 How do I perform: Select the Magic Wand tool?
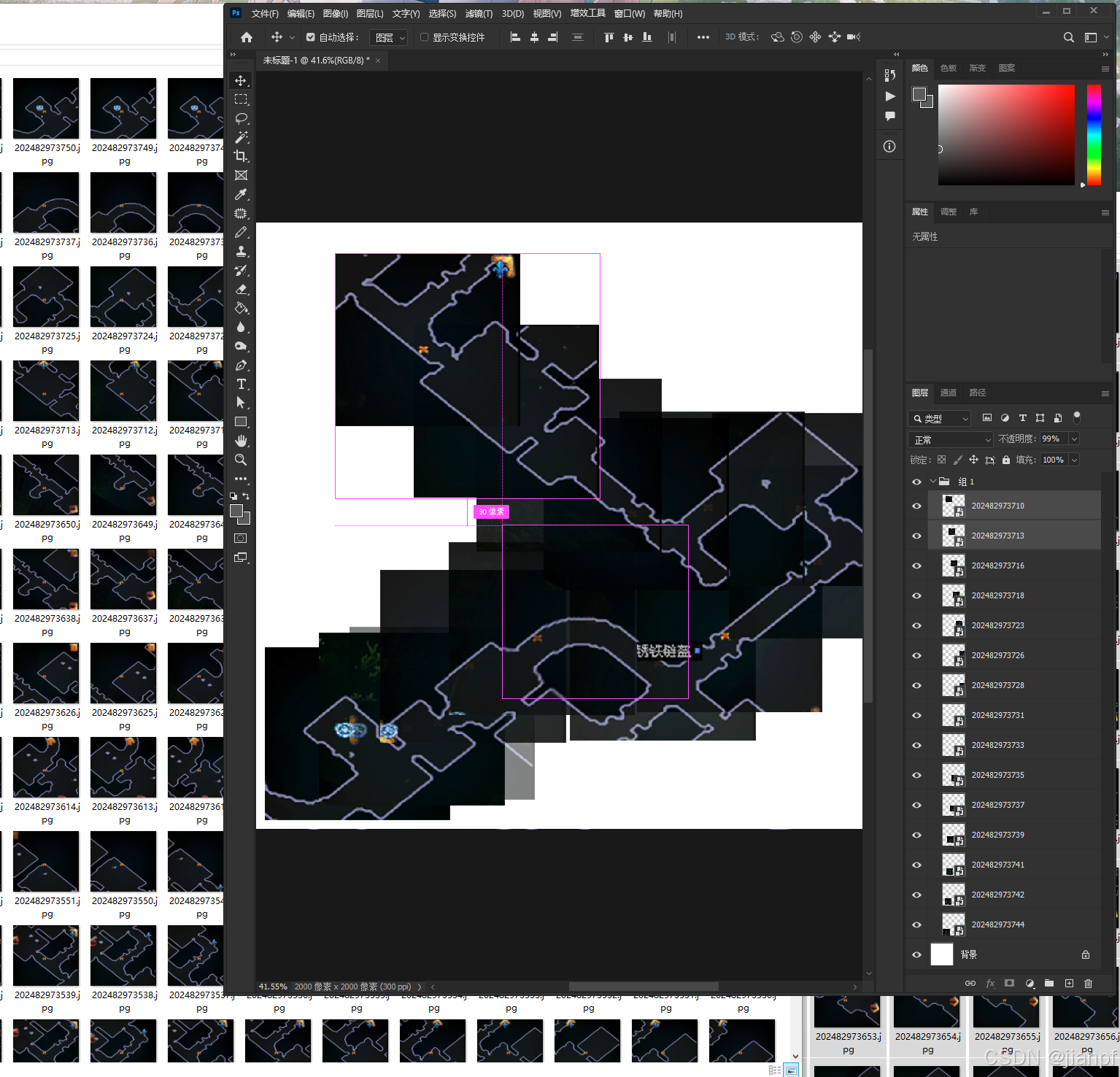[x=241, y=137]
